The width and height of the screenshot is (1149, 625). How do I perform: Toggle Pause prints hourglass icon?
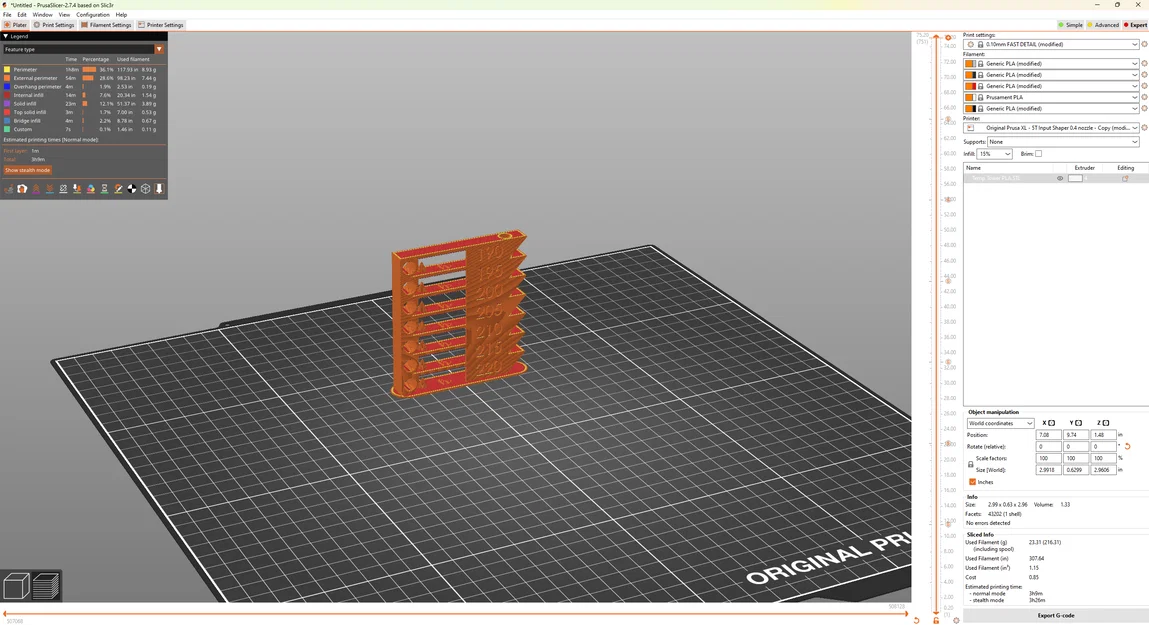104,189
